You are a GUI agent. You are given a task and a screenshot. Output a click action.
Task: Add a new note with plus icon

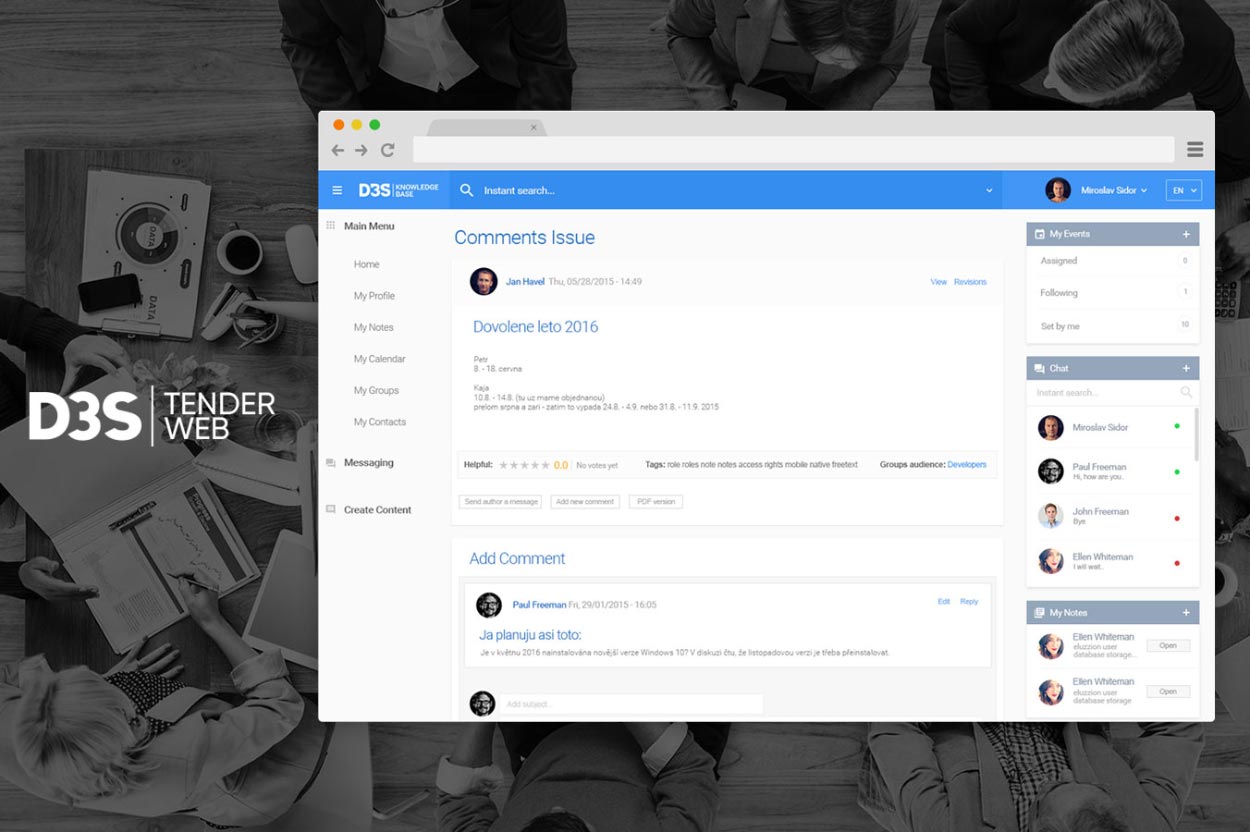[1186, 613]
